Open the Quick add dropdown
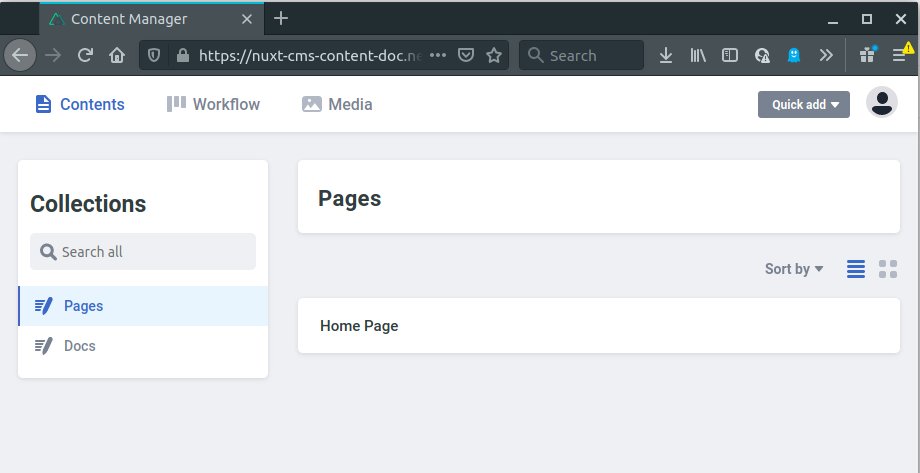Image resolution: width=920 pixels, height=473 pixels. point(804,104)
